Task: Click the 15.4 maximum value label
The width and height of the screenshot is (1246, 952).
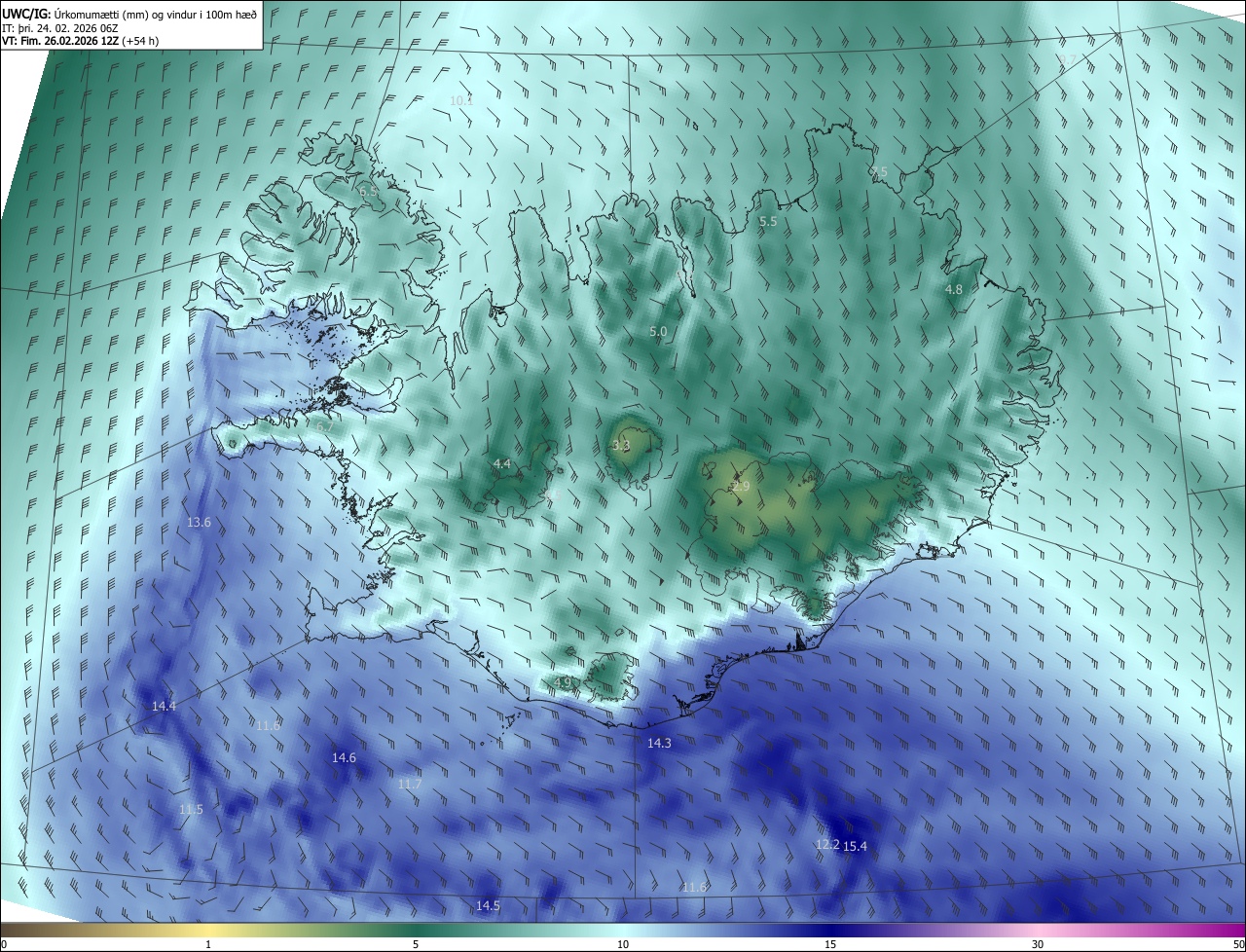Action: click(x=855, y=846)
